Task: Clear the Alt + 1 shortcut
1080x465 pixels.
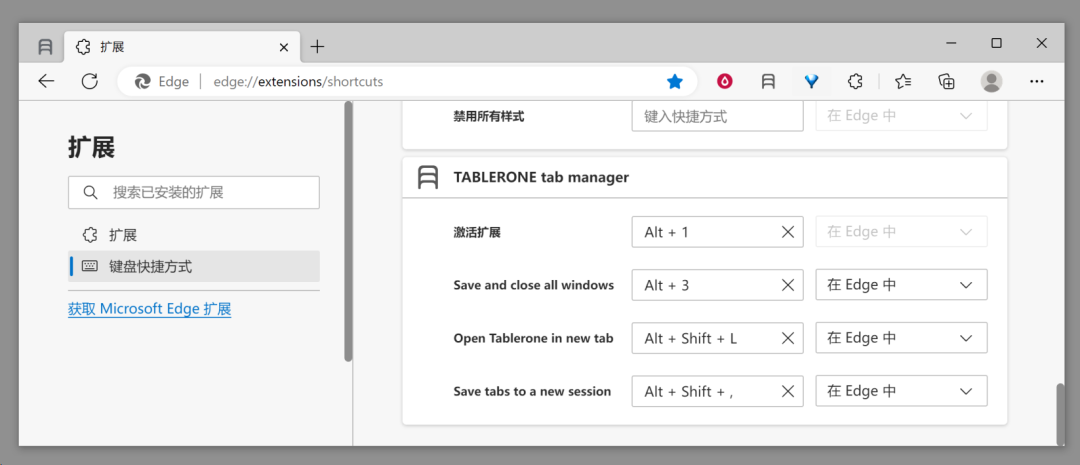Action: click(x=788, y=232)
